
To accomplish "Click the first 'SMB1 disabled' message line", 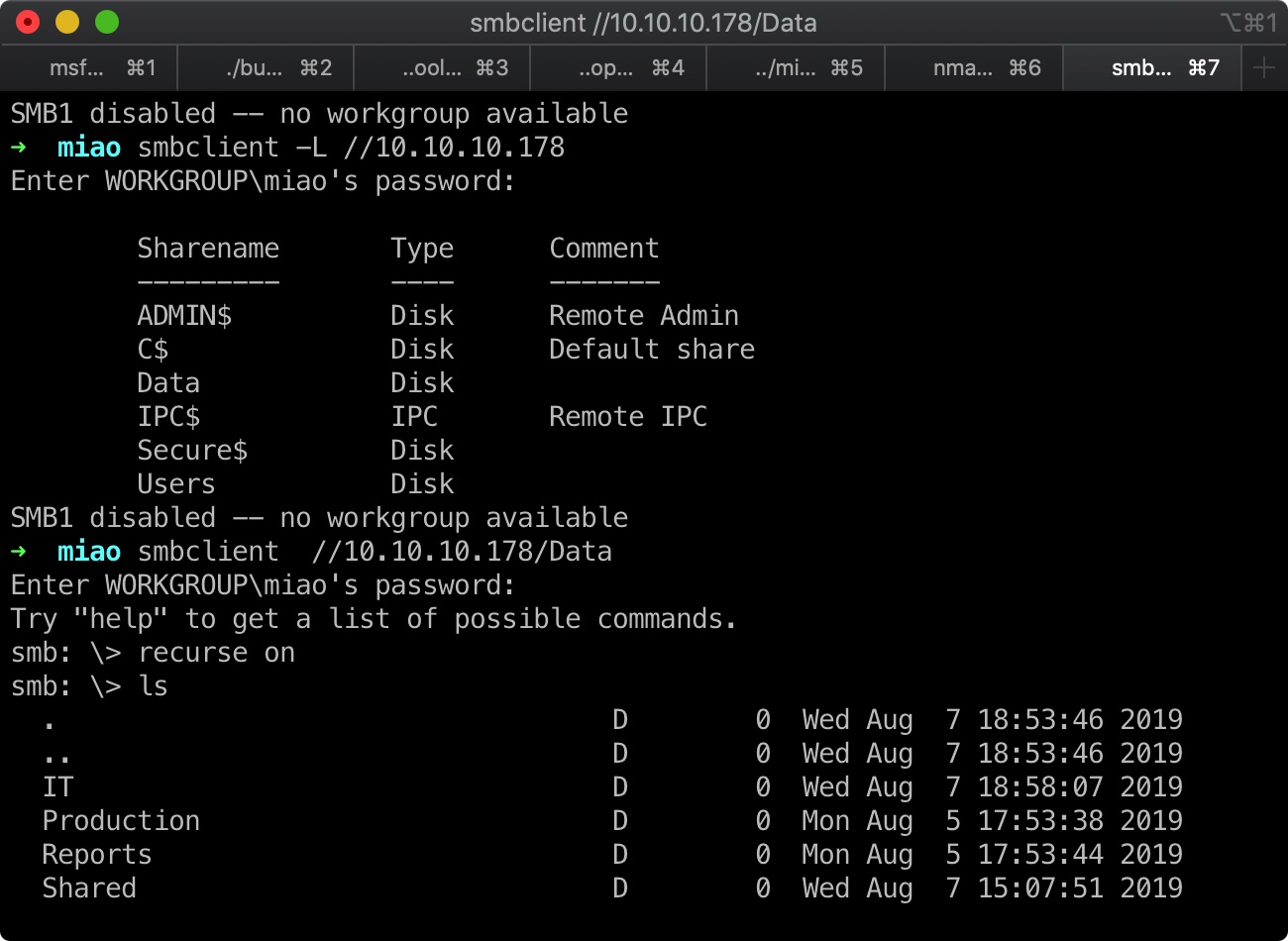I will pyautogui.click(x=319, y=114).
